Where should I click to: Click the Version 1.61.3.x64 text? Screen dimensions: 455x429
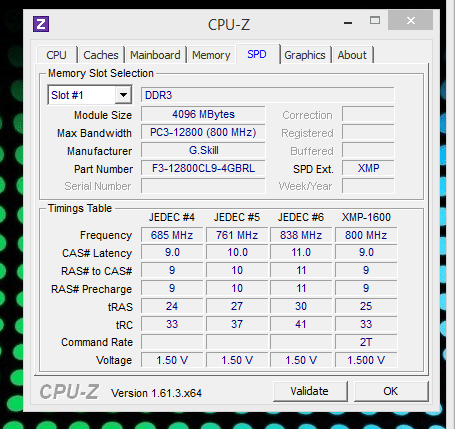(x=156, y=393)
